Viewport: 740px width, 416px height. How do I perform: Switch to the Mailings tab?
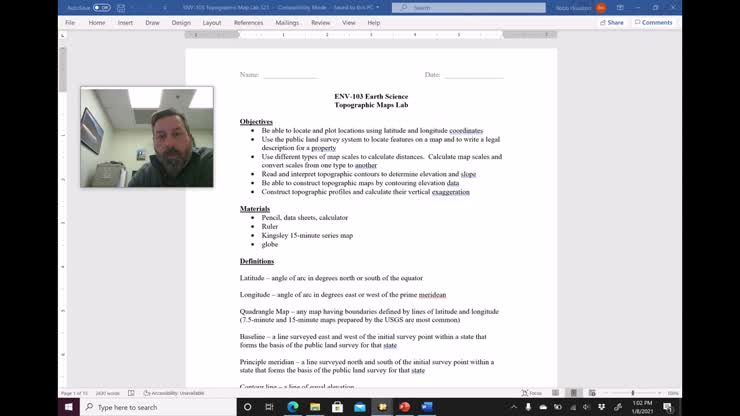coord(287,23)
